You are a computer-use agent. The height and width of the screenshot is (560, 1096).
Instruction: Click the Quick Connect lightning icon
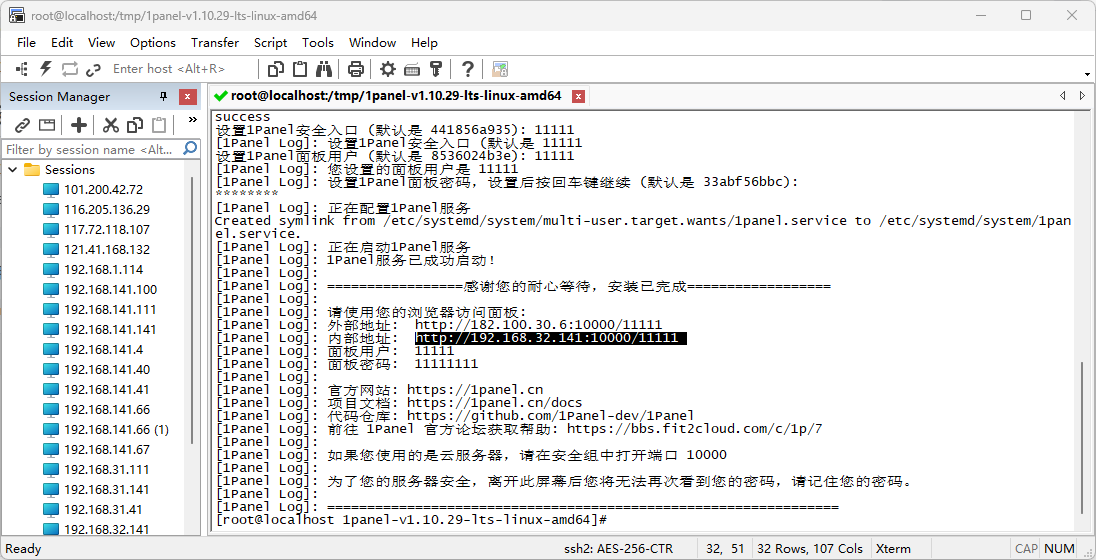coord(45,69)
